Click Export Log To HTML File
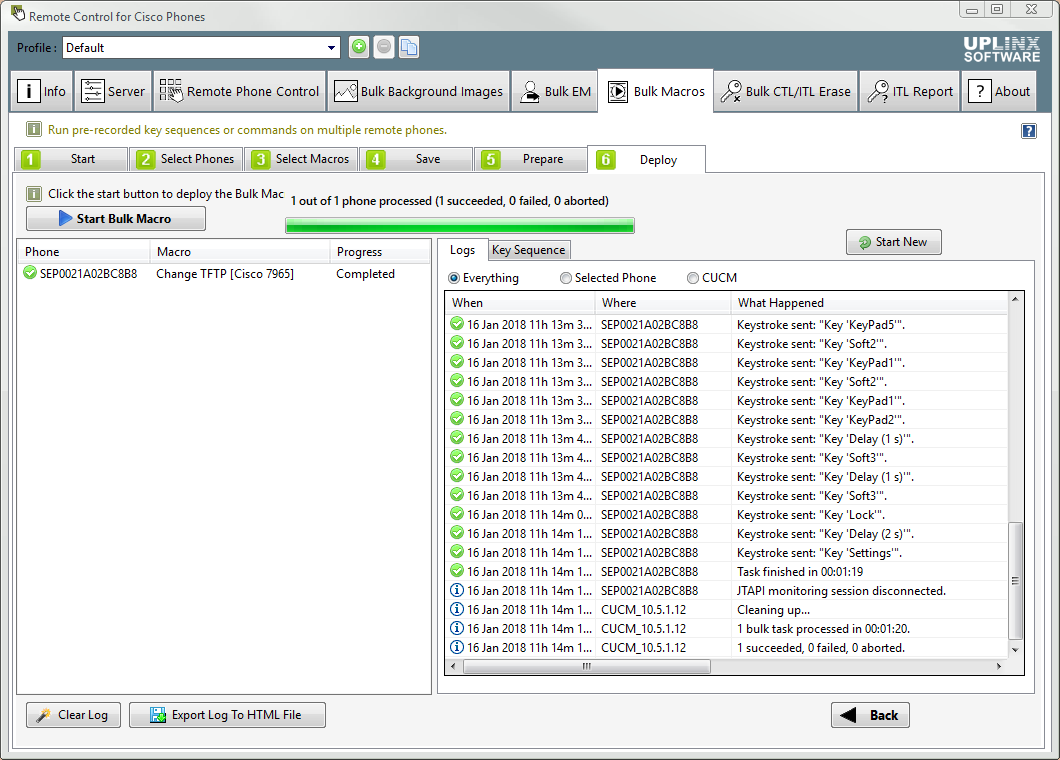This screenshot has width=1060, height=760. (x=227, y=715)
